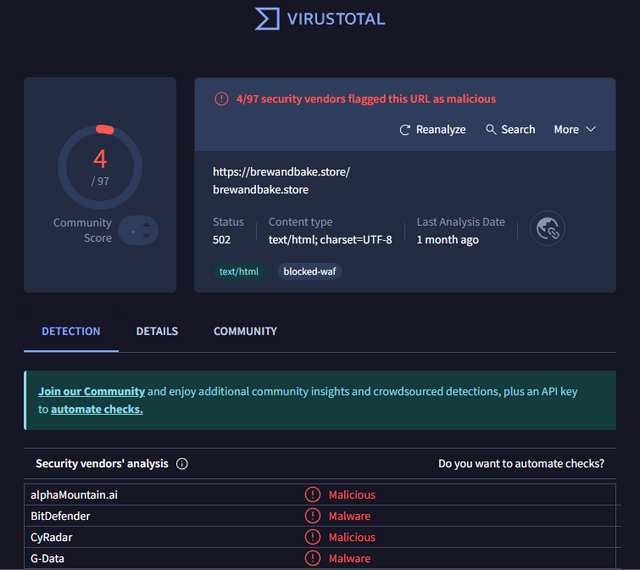Screen dimensions: 640x570
Task: Select the alphaMountain.ai vendor name
Action: [74, 495]
